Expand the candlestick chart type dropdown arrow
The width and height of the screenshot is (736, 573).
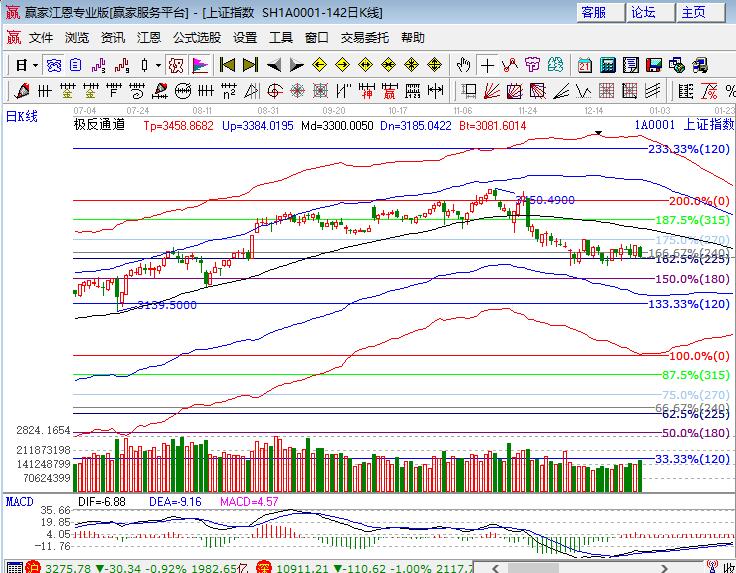tap(158, 65)
